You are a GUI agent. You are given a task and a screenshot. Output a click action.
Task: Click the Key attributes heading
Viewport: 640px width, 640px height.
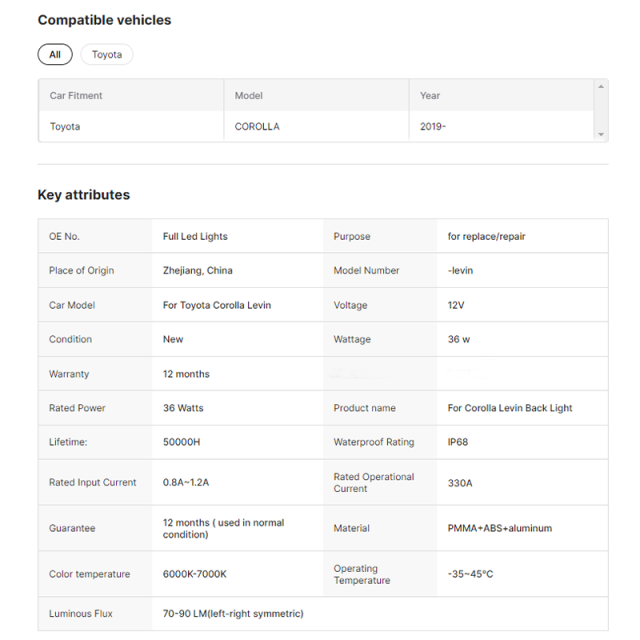coord(84,195)
